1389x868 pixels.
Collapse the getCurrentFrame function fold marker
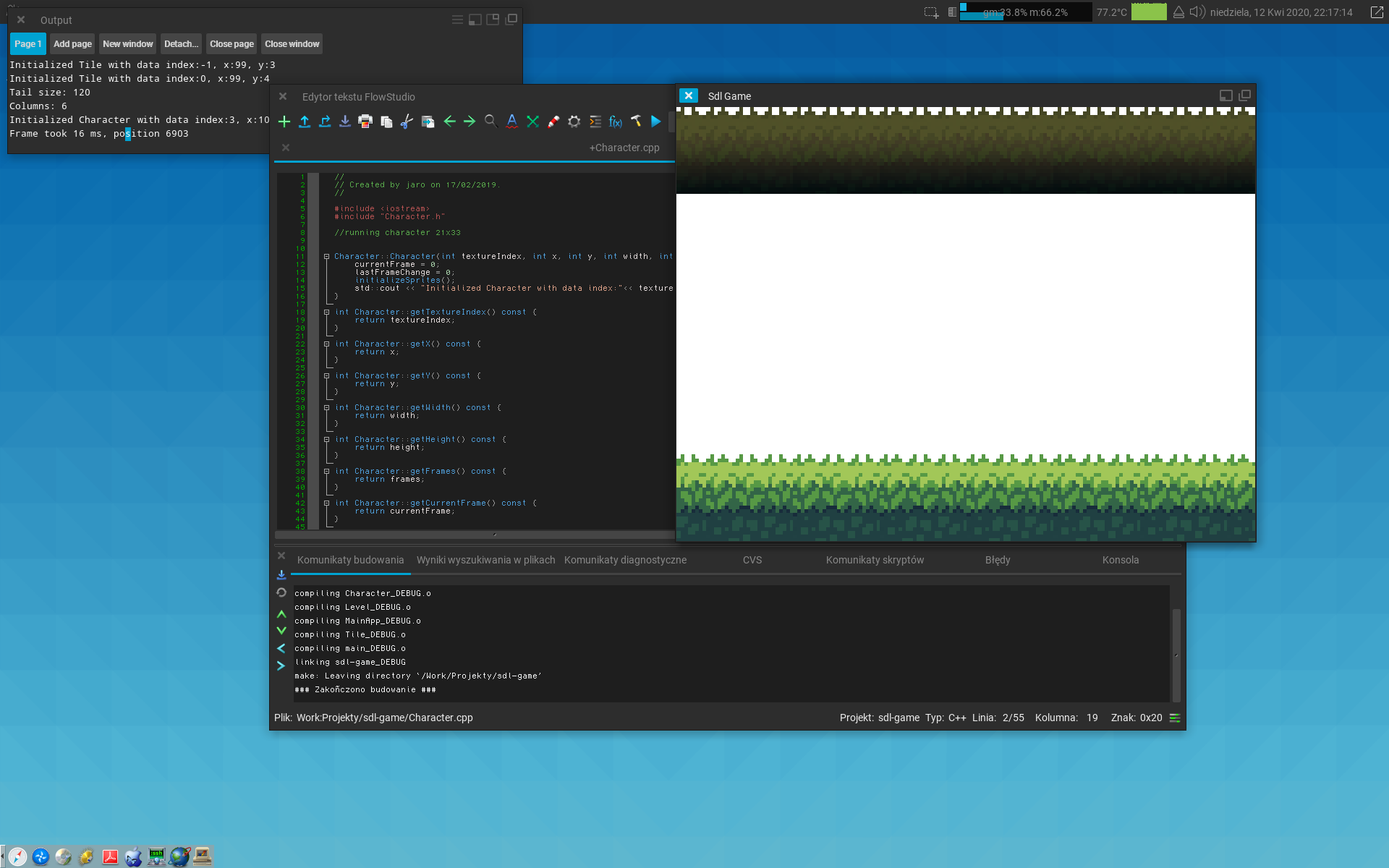pos(327,503)
